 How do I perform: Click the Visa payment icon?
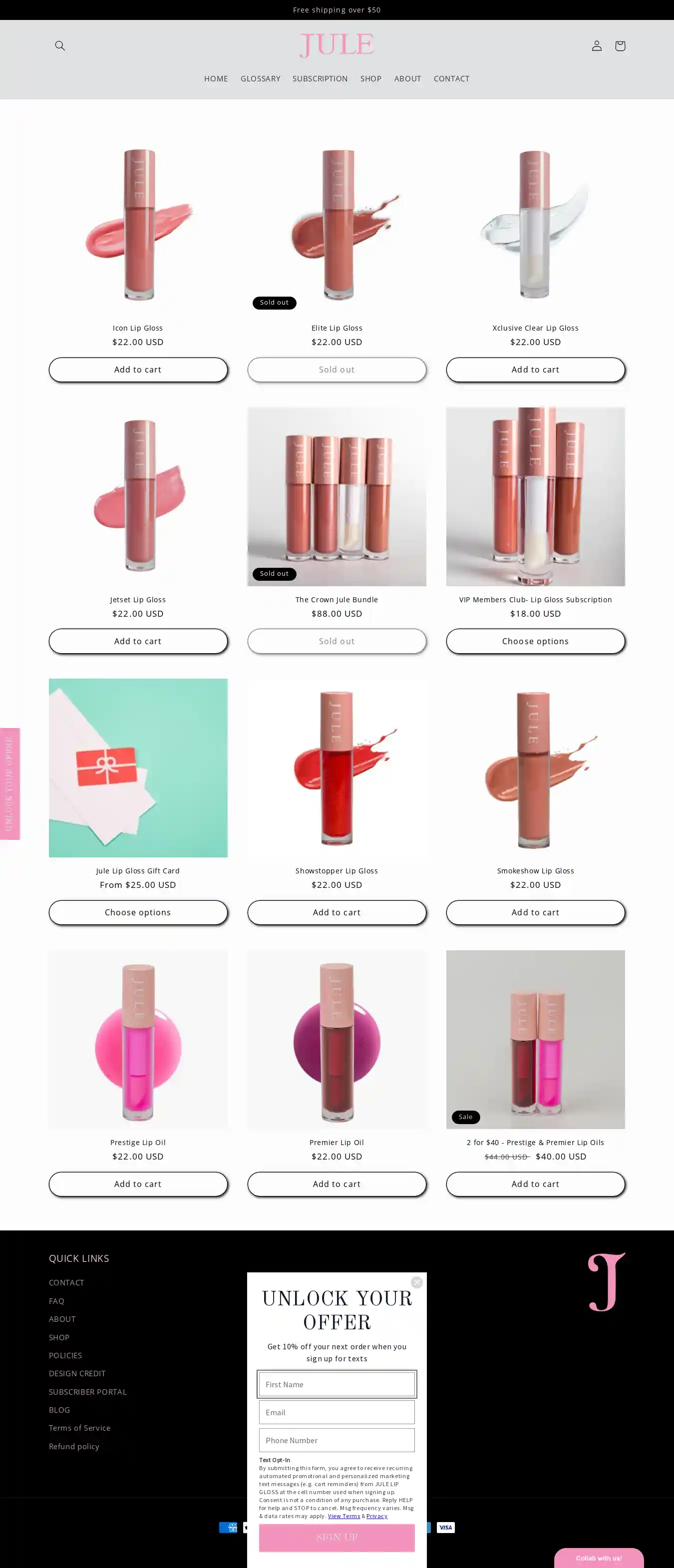(x=446, y=1527)
